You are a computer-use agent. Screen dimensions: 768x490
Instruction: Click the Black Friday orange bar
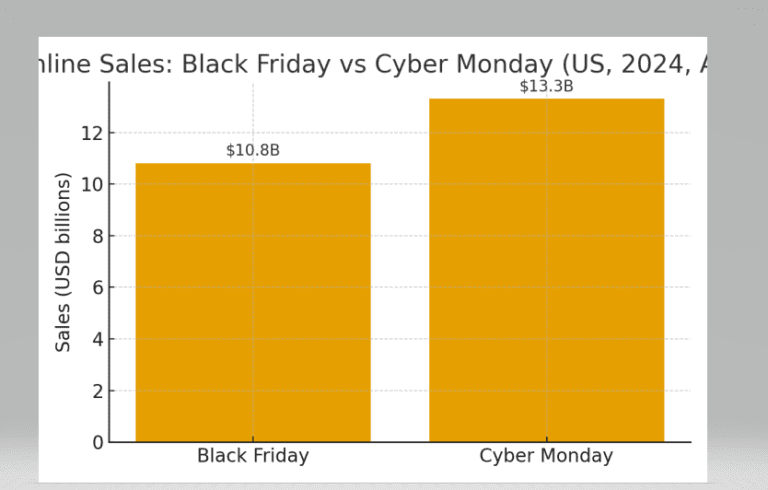click(x=253, y=302)
